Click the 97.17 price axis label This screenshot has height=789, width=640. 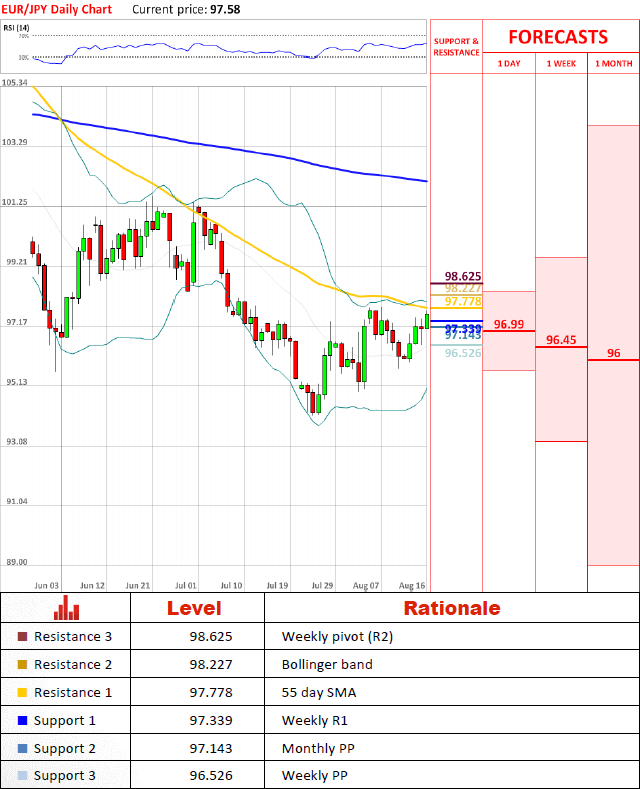coord(17,322)
